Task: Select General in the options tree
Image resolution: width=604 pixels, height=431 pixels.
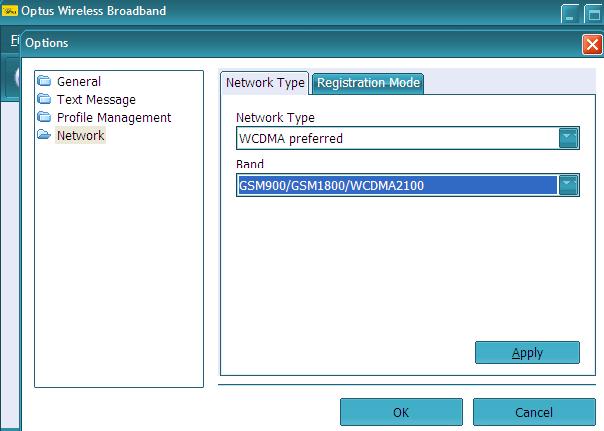Action: (79, 81)
